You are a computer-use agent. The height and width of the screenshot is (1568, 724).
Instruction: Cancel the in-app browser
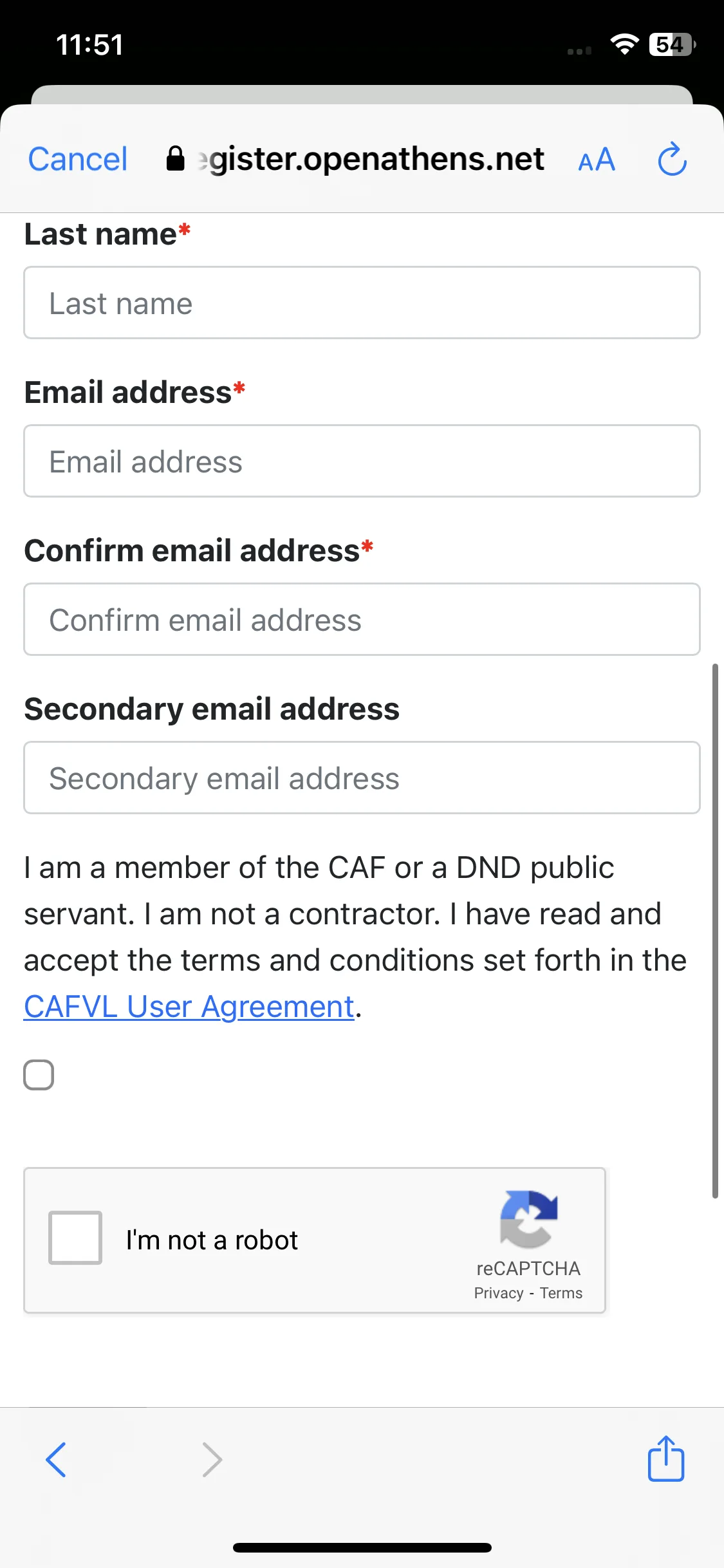tap(78, 159)
